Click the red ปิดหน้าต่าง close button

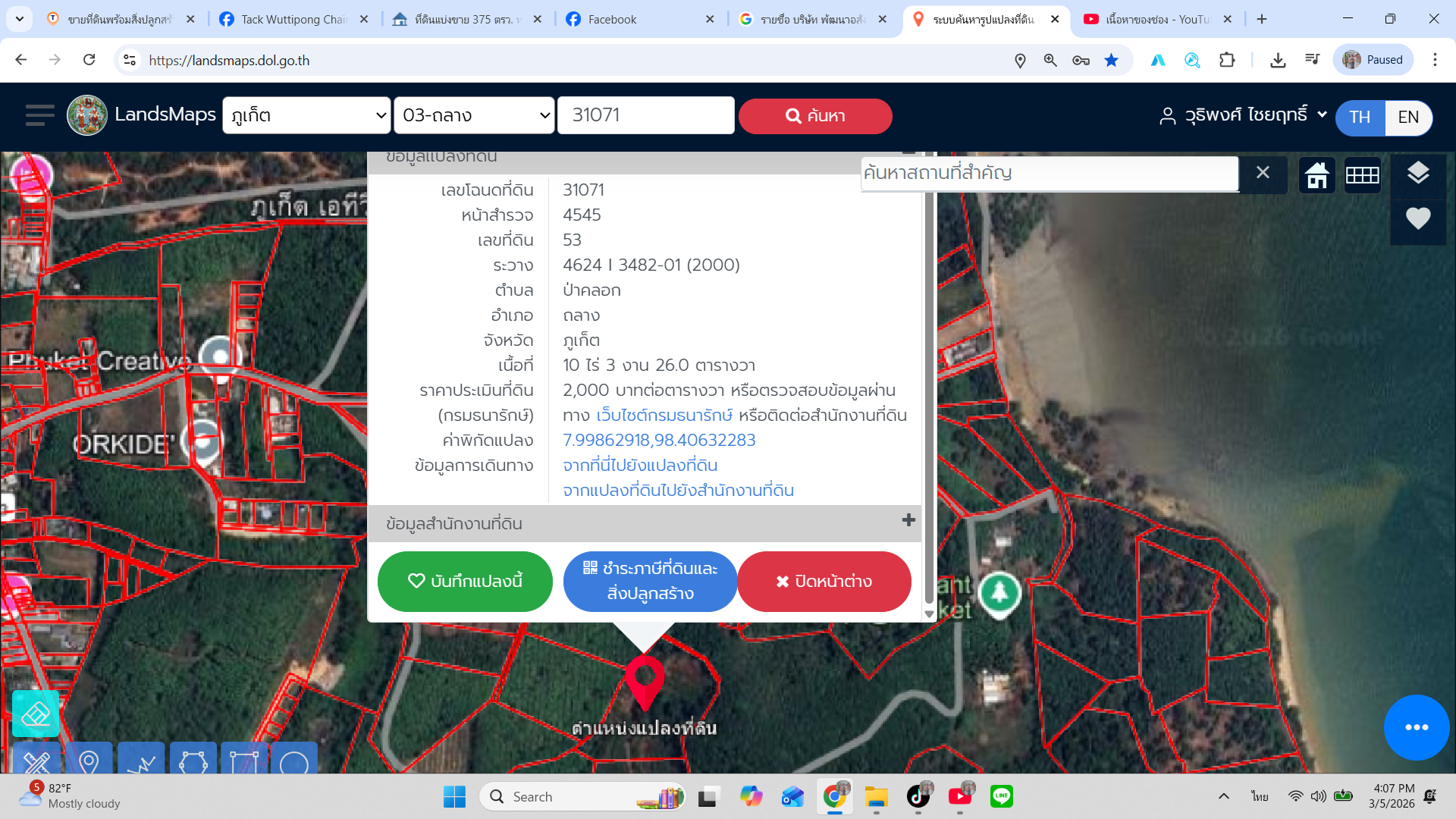click(x=824, y=582)
